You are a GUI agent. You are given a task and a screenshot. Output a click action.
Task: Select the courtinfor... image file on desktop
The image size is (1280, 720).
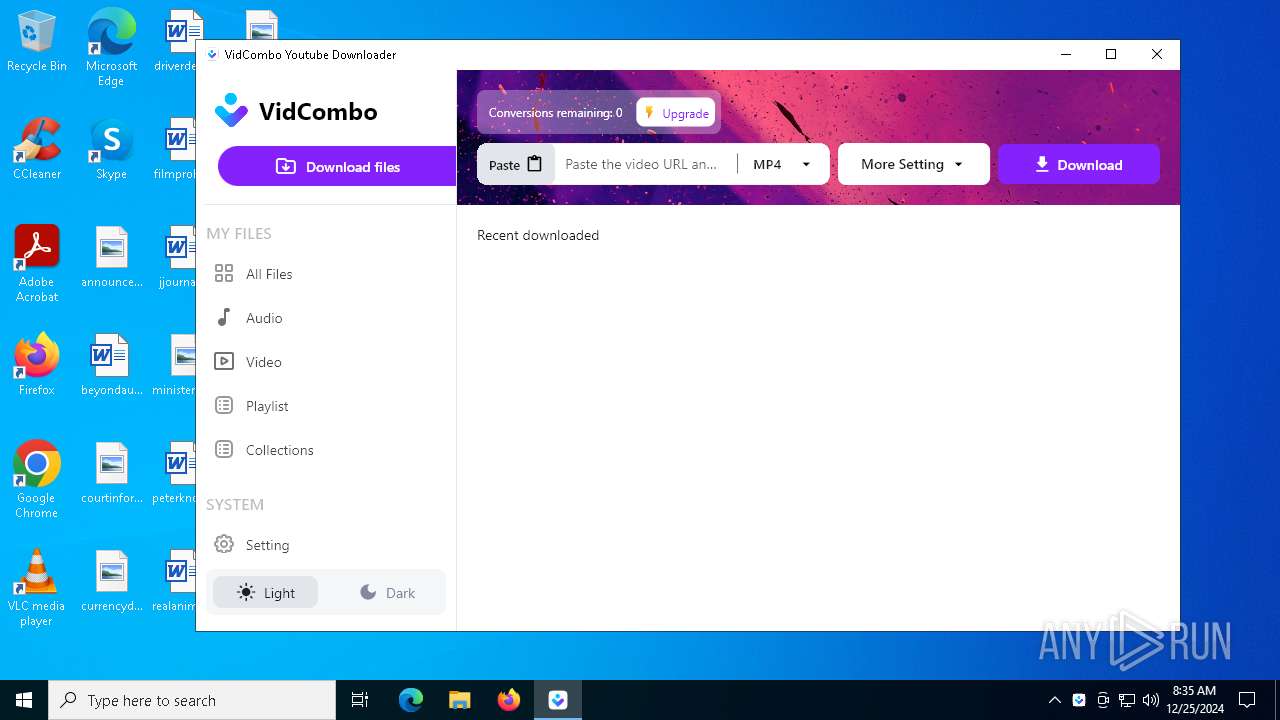111,473
